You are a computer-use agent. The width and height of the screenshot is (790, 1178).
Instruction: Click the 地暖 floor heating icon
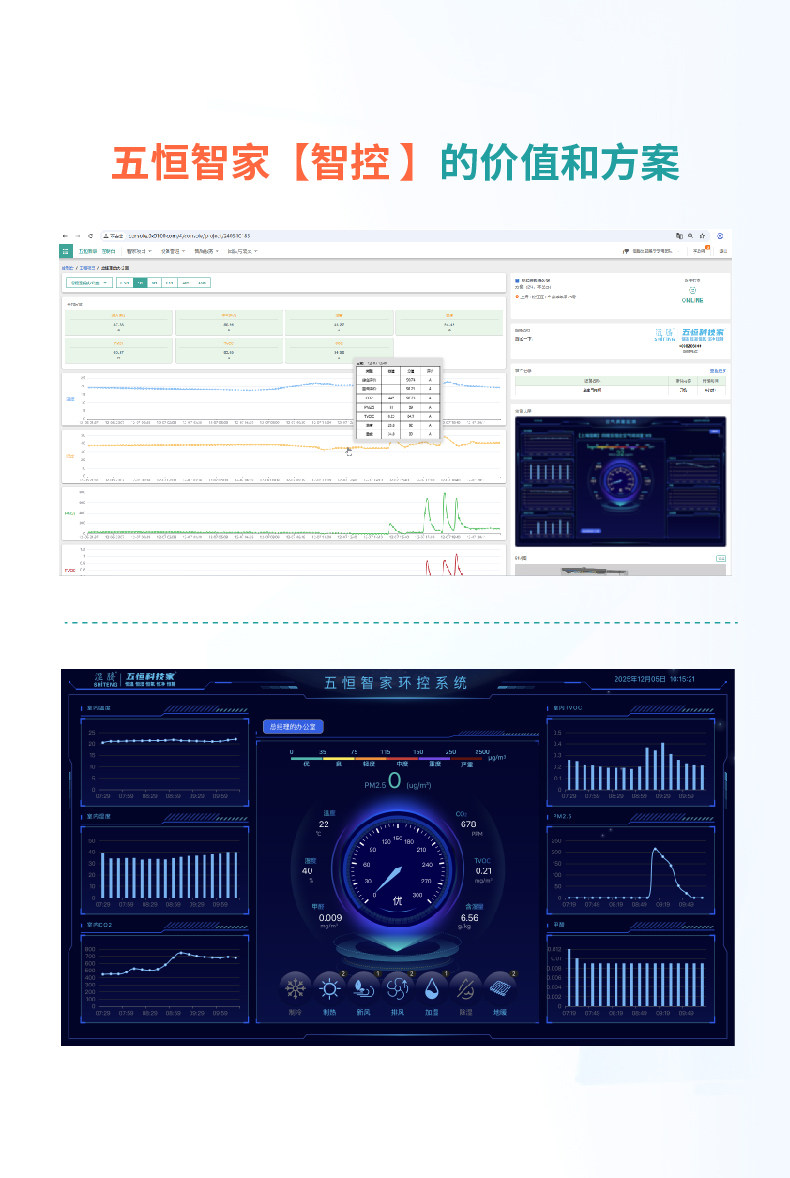click(x=499, y=989)
